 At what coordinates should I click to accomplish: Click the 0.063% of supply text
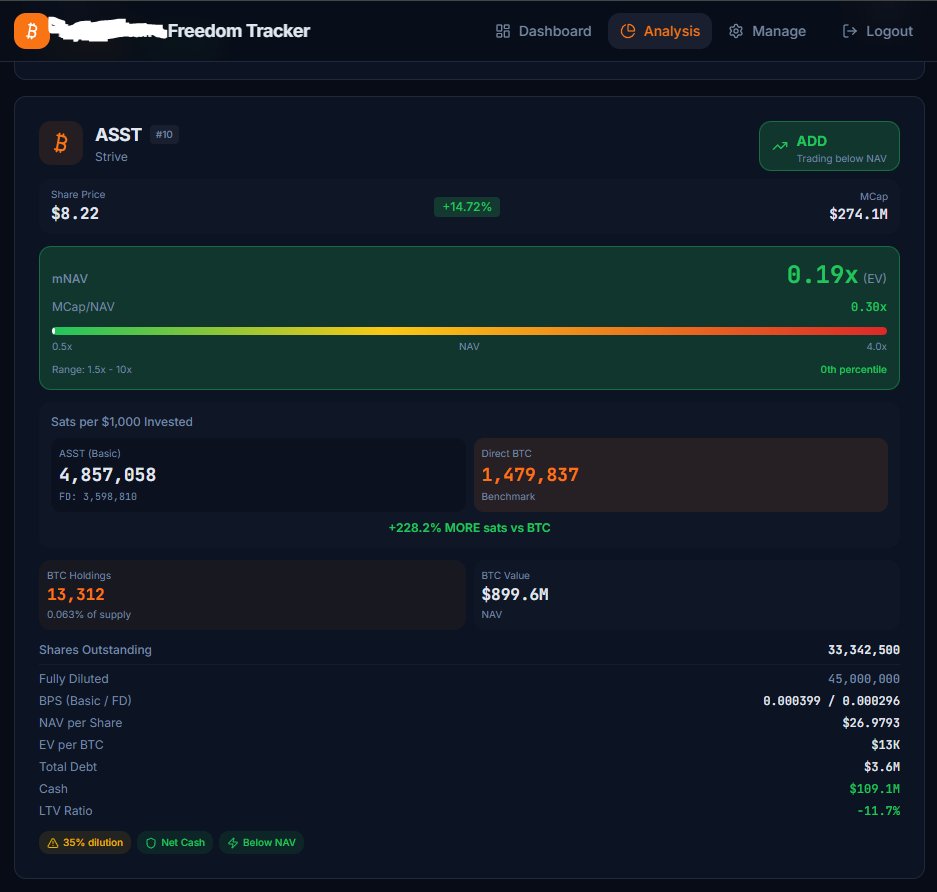click(89, 614)
